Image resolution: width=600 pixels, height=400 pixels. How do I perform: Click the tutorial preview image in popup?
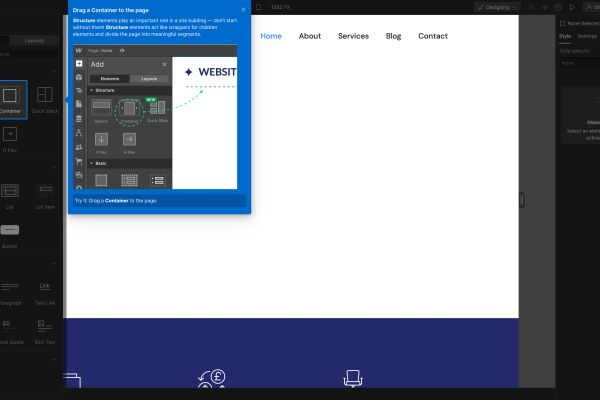click(x=155, y=117)
